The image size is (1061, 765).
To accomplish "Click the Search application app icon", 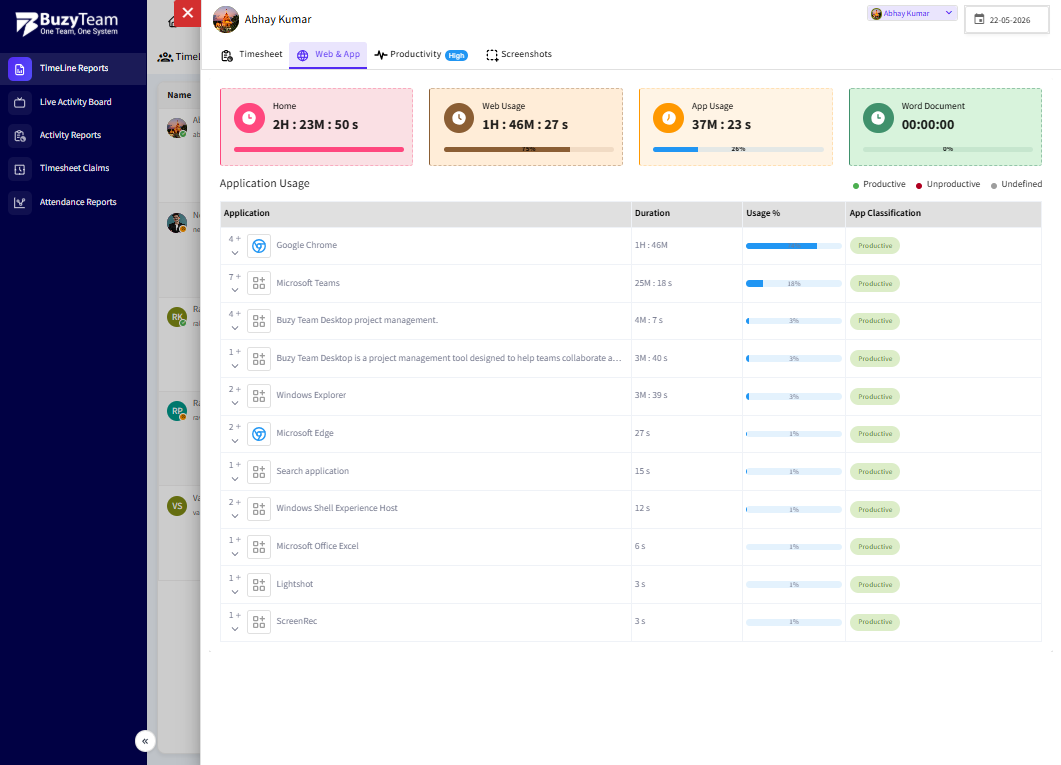I will coord(259,472).
